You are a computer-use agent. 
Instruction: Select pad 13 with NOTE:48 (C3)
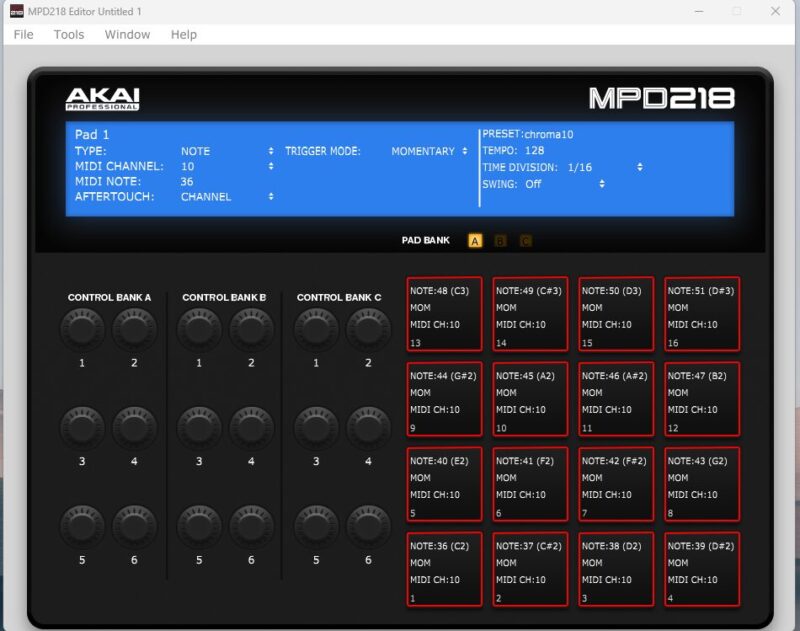(444, 314)
